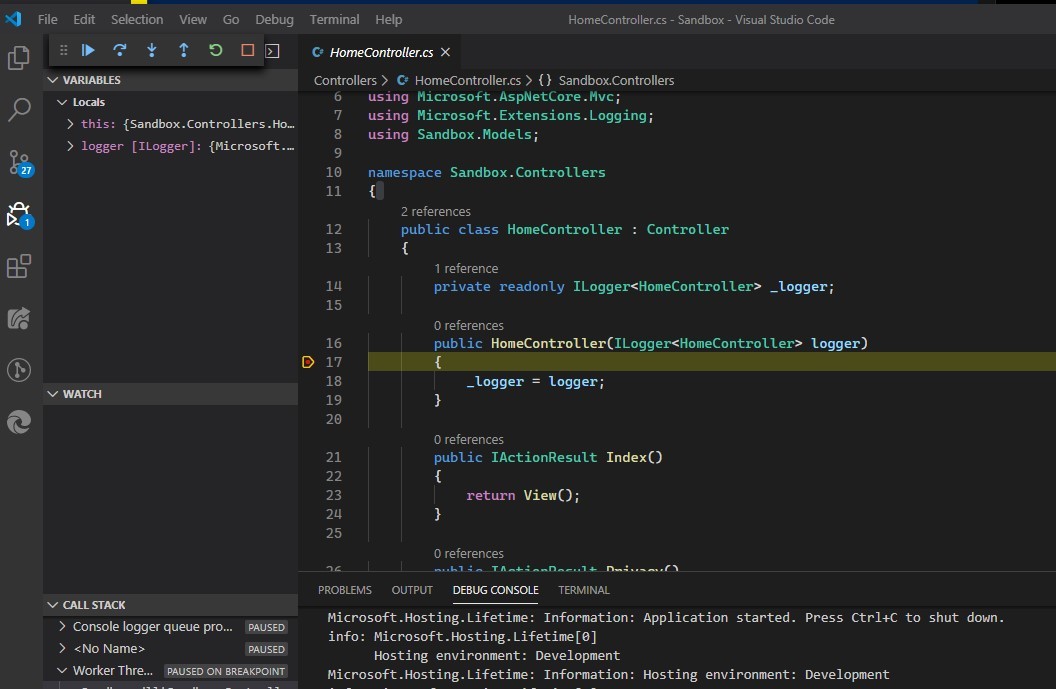Click 'using Sandbox.Models;' line
The height and width of the screenshot is (689, 1056).
click(453, 134)
